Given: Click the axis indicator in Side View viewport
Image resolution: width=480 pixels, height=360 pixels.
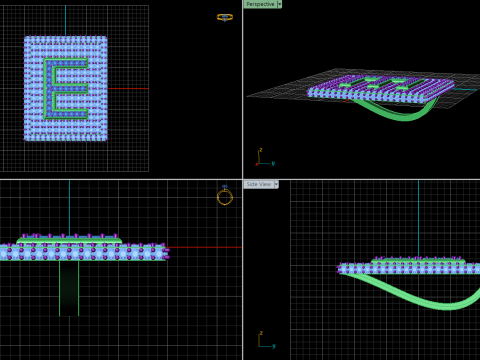Looking at the screenshot, I should pyautogui.click(x=267, y=340).
